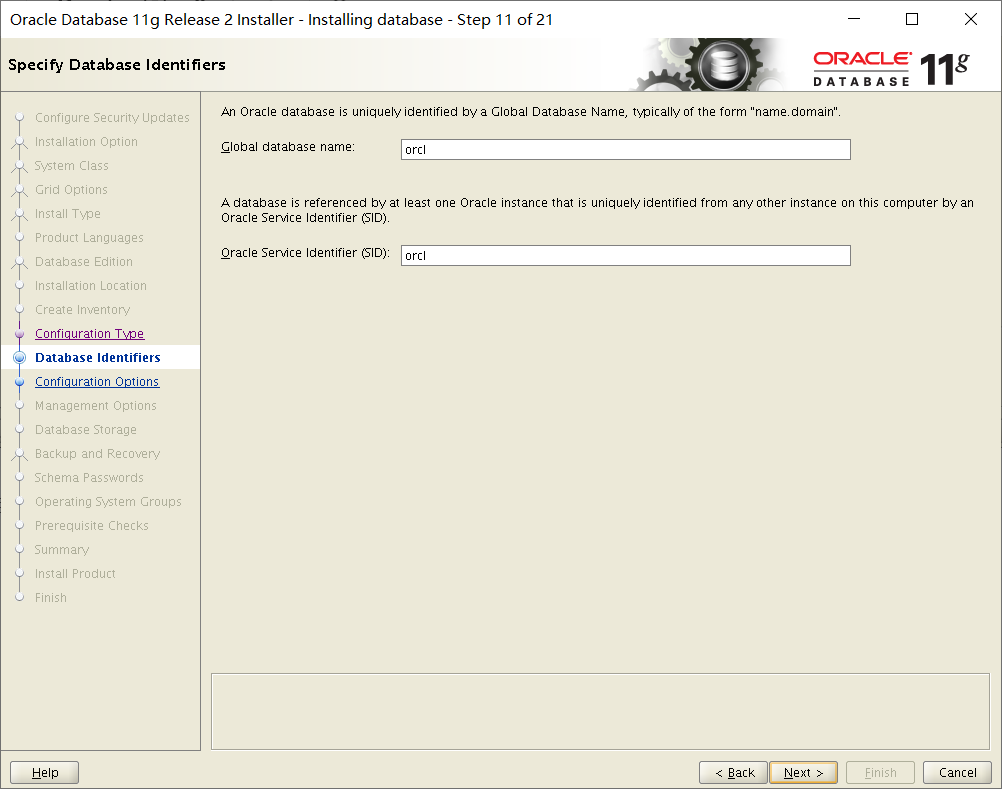The width and height of the screenshot is (1002, 789).
Task: Go back with the Back button
Action: click(x=734, y=772)
